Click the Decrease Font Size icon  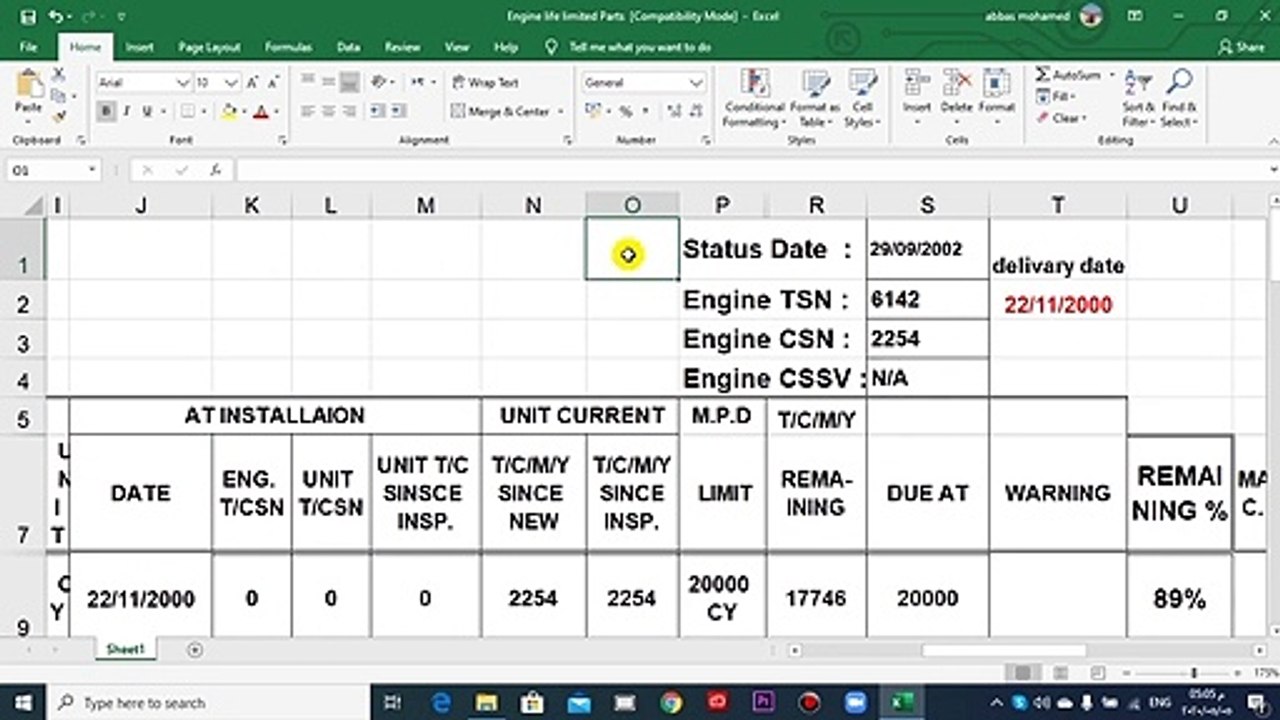[x=271, y=83]
